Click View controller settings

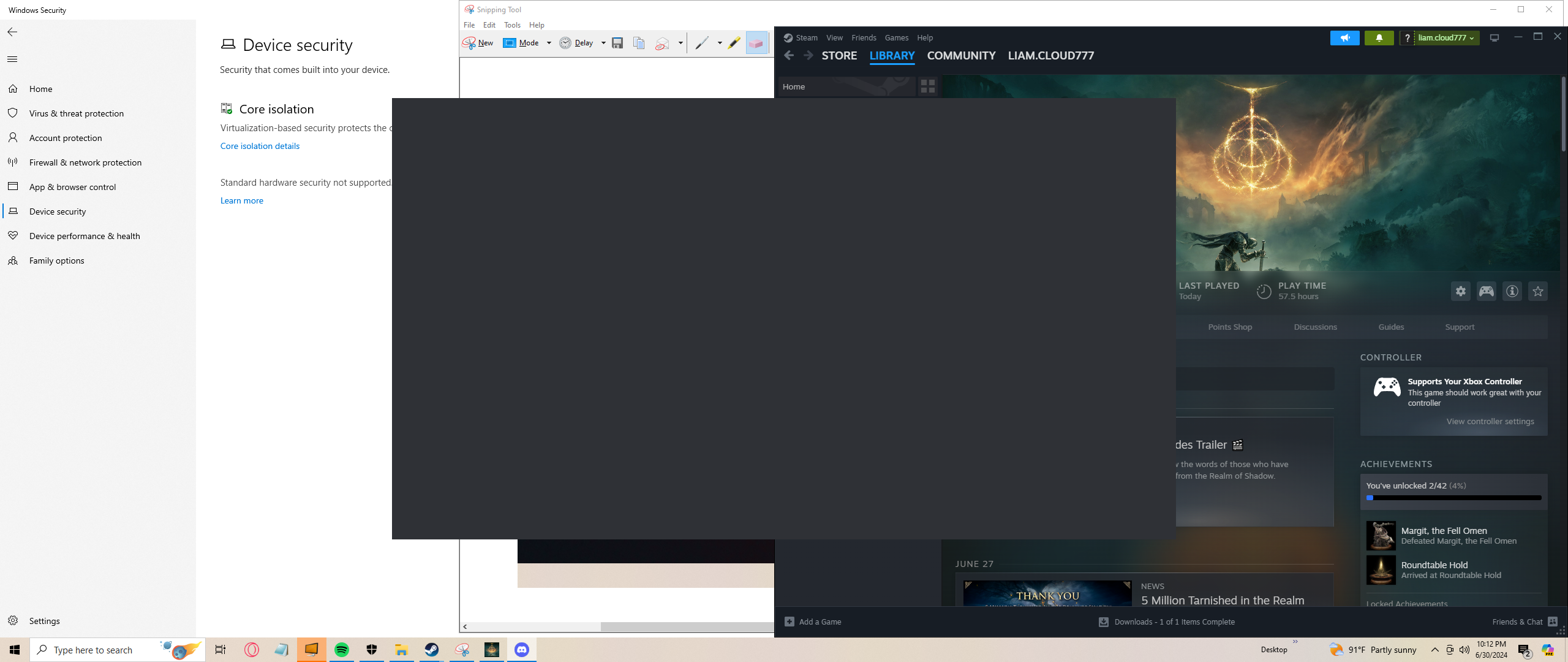(1490, 422)
